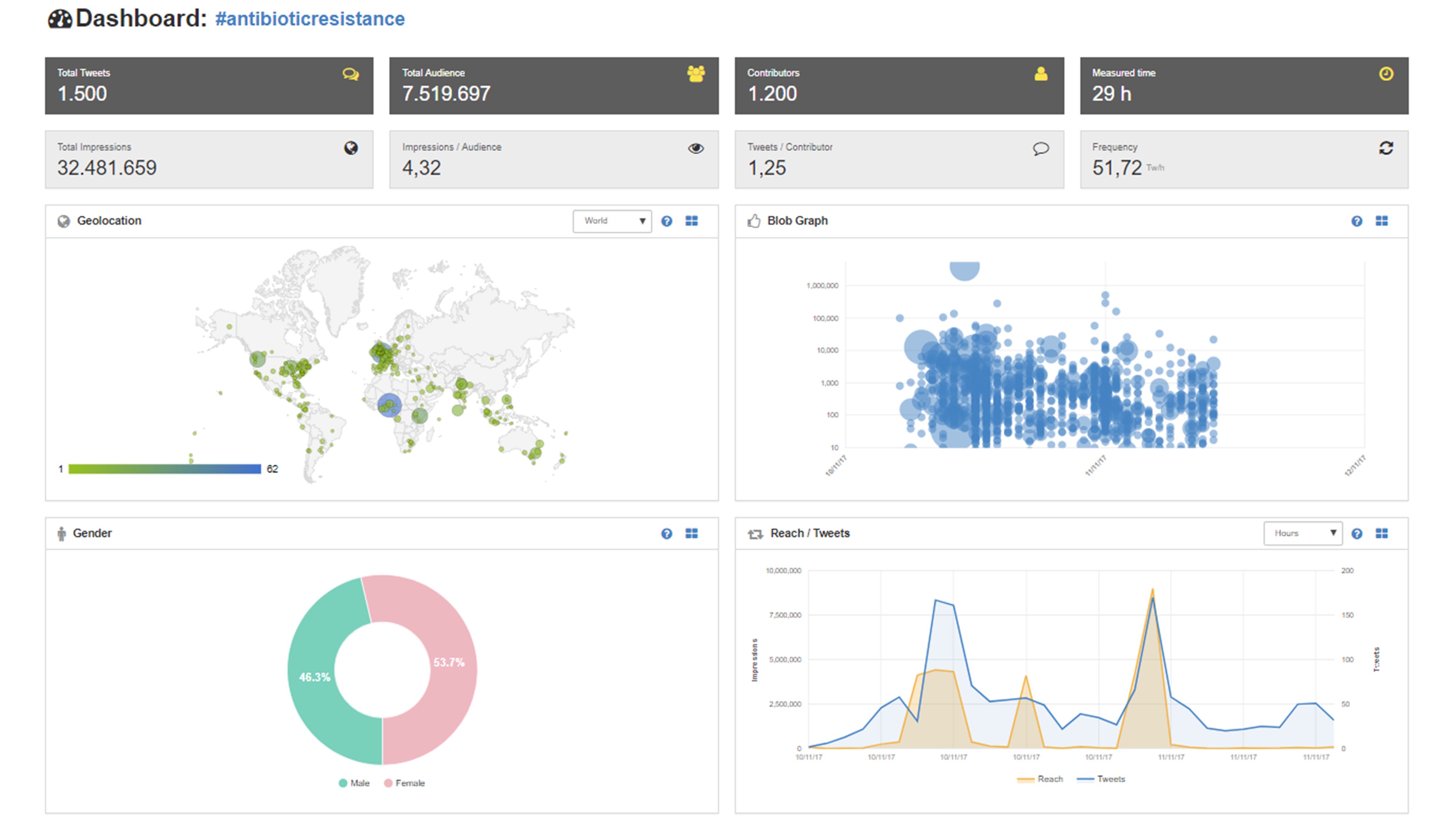Click the Geolocation help question icon
Viewport: 1456px width, 819px height.
click(666, 221)
